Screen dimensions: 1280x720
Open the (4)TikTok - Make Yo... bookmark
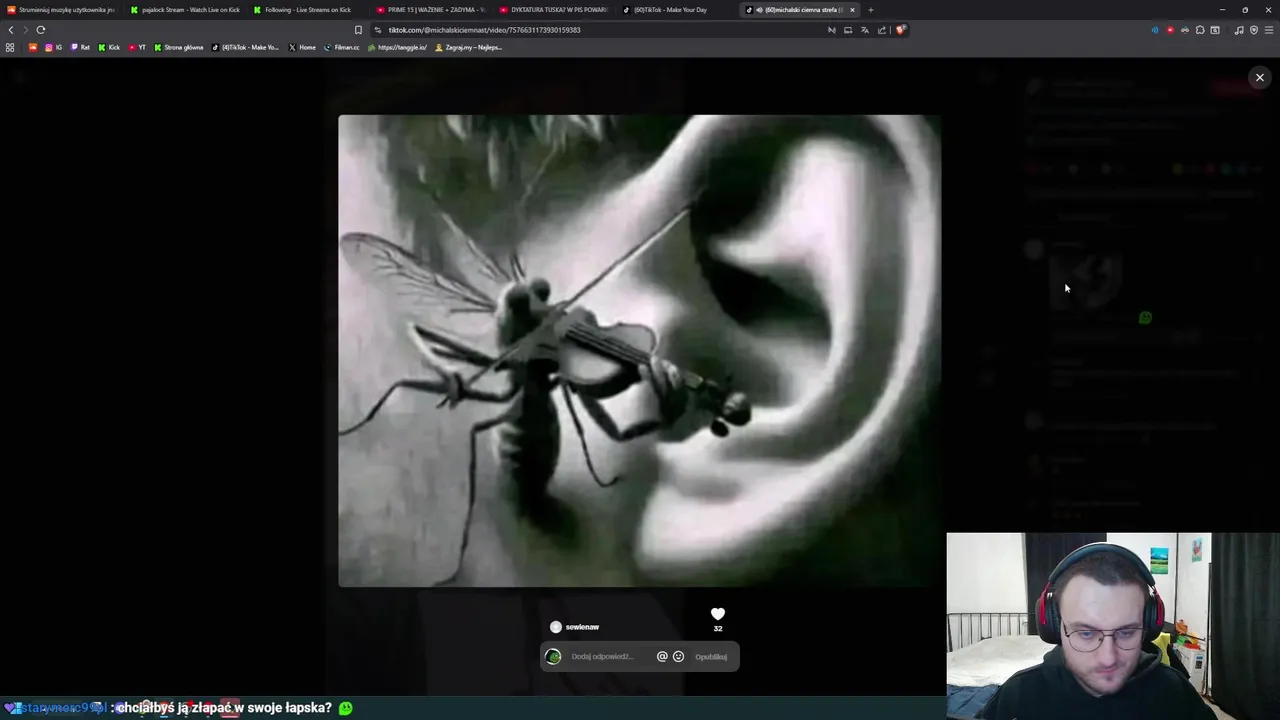(x=246, y=47)
